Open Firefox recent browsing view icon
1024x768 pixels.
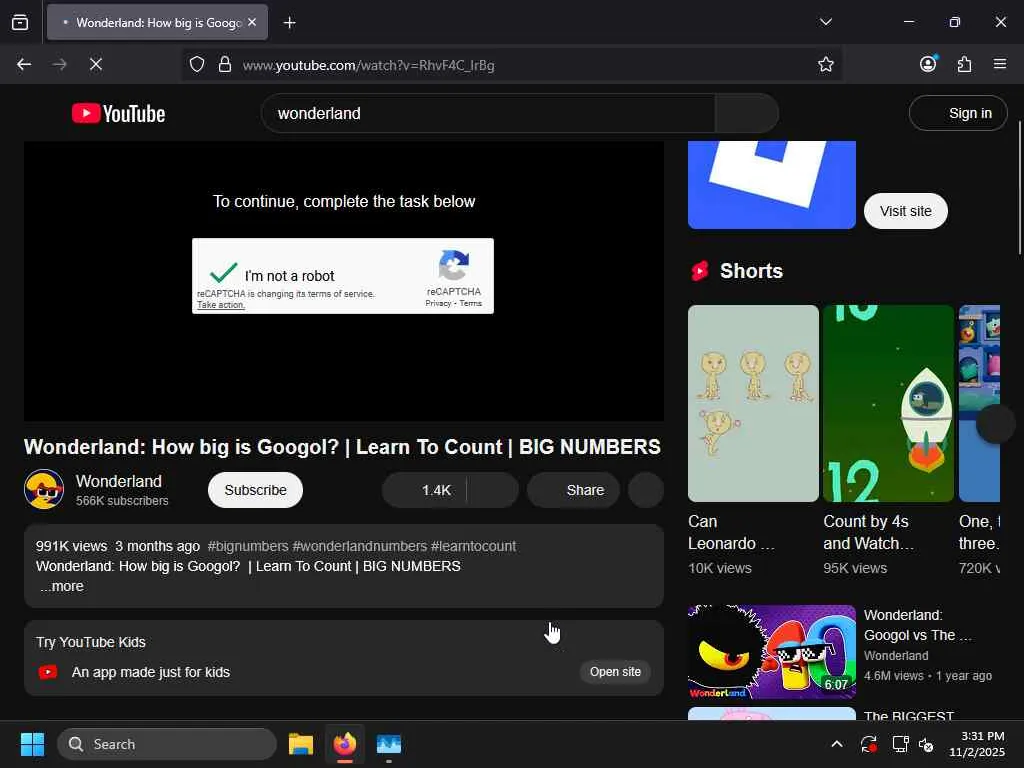pyautogui.click(x=20, y=22)
